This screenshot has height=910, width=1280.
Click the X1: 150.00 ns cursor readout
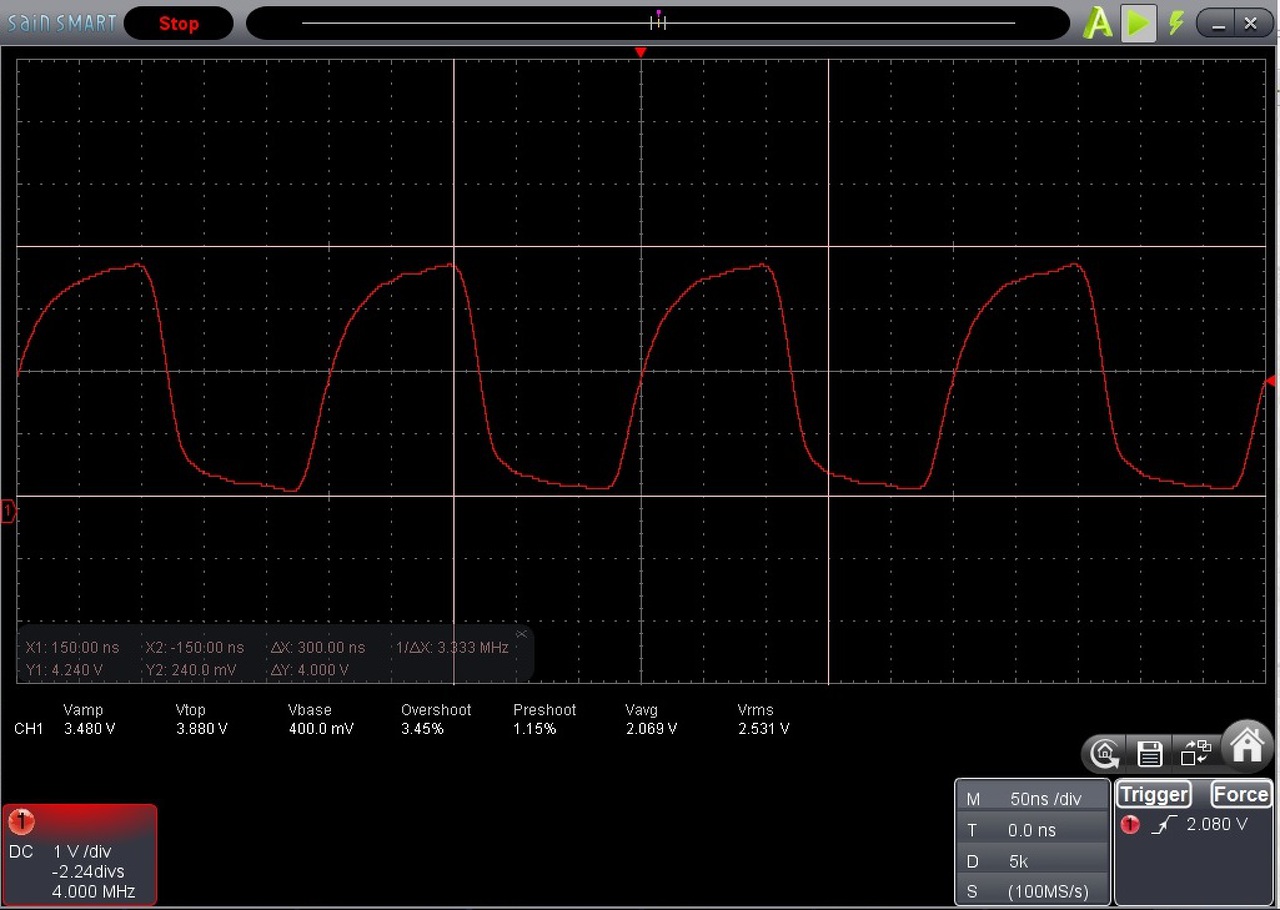click(73, 648)
